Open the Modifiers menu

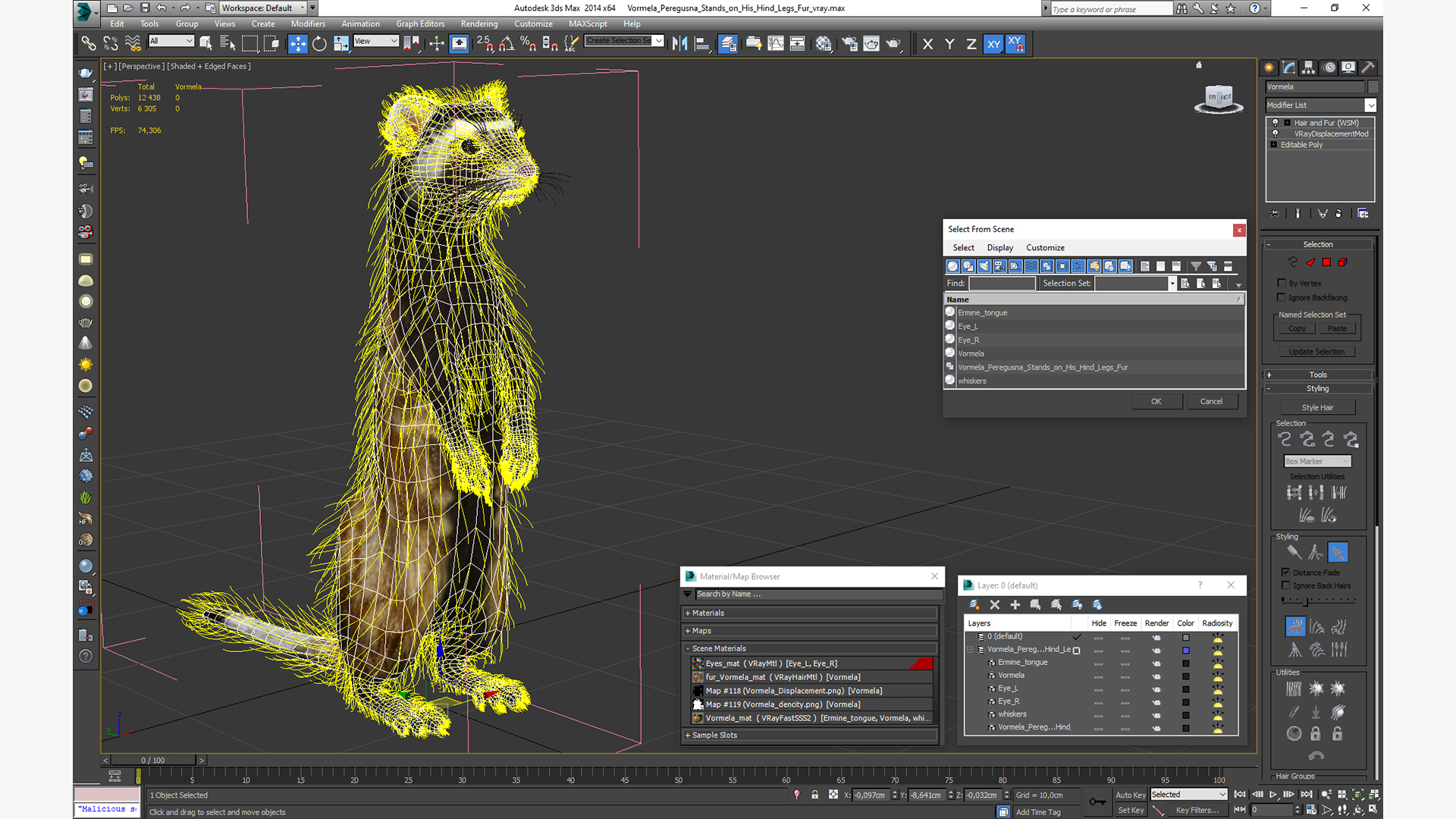click(x=308, y=24)
